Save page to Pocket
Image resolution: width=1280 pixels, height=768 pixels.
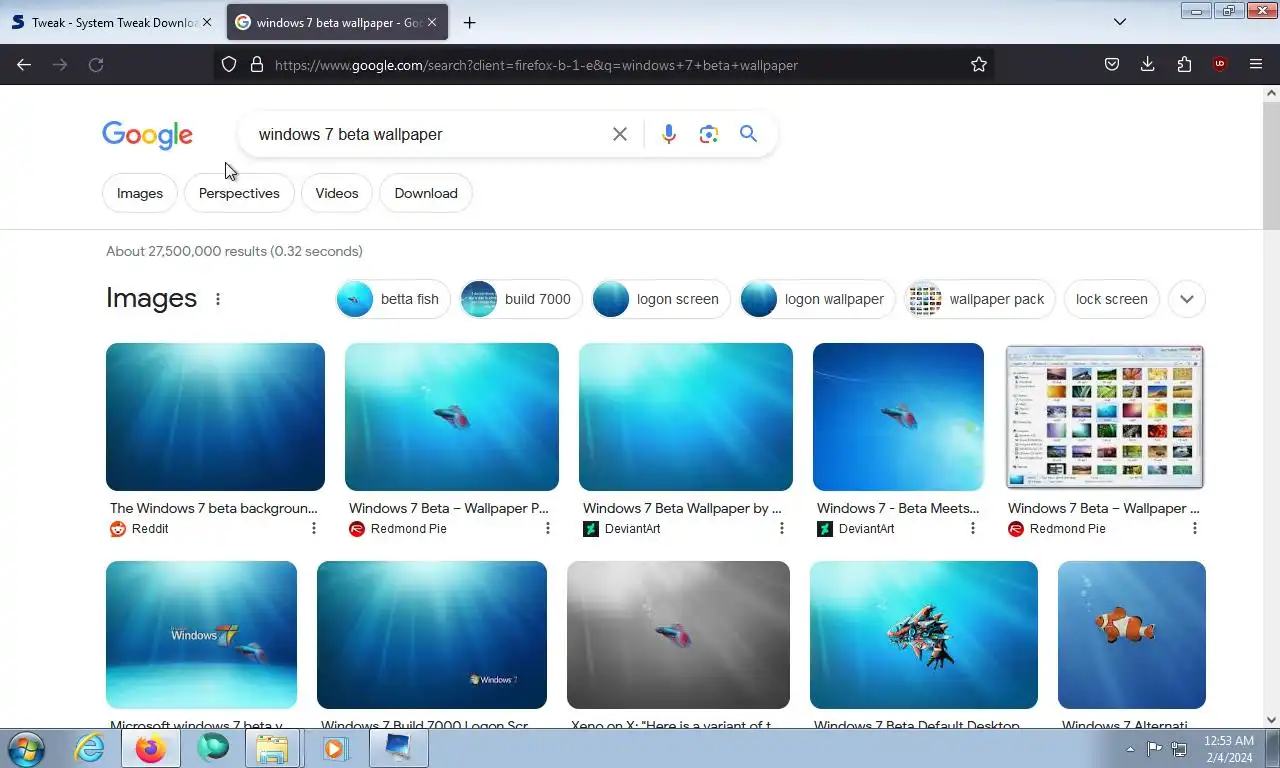point(1112,64)
